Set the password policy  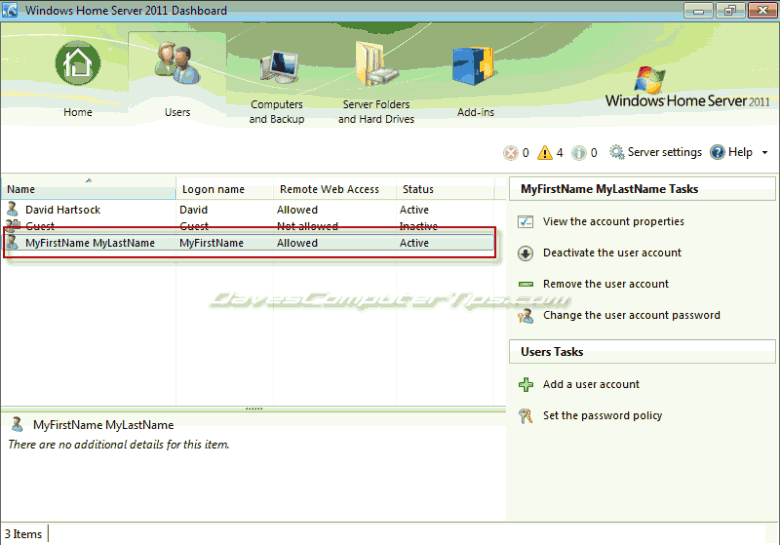(602, 416)
